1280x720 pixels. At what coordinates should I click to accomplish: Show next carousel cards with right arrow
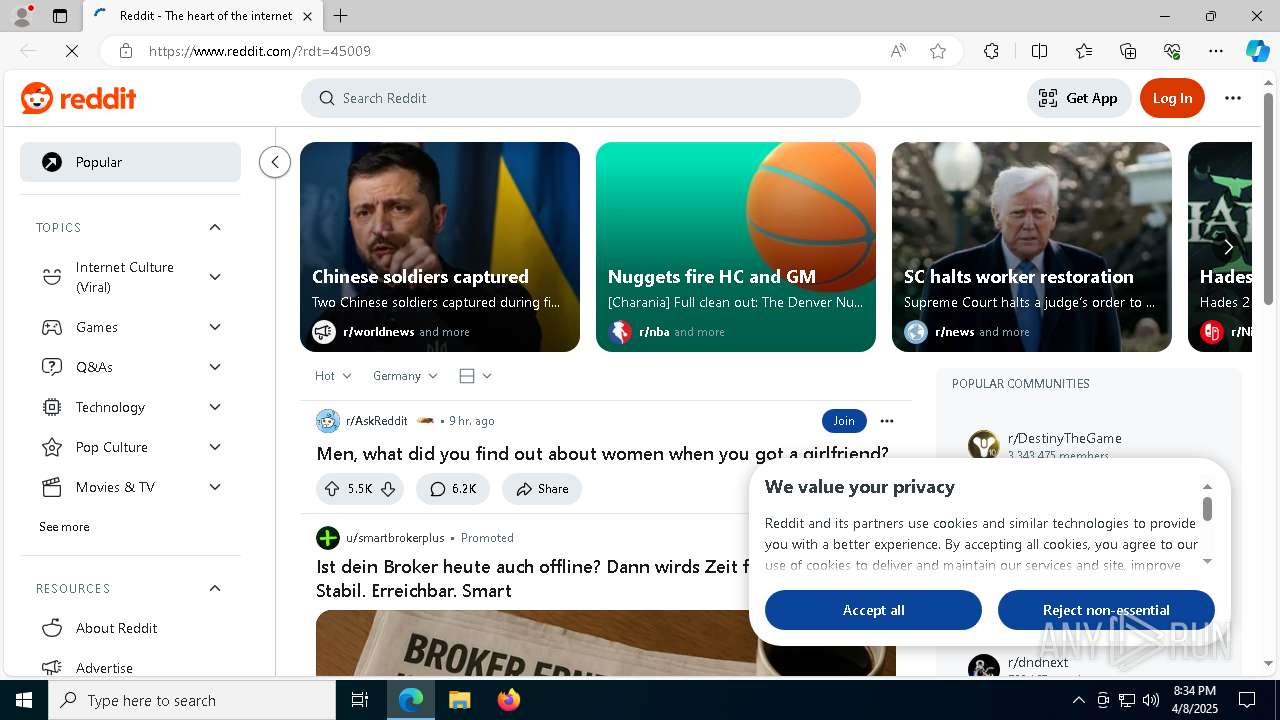point(1228,247)
